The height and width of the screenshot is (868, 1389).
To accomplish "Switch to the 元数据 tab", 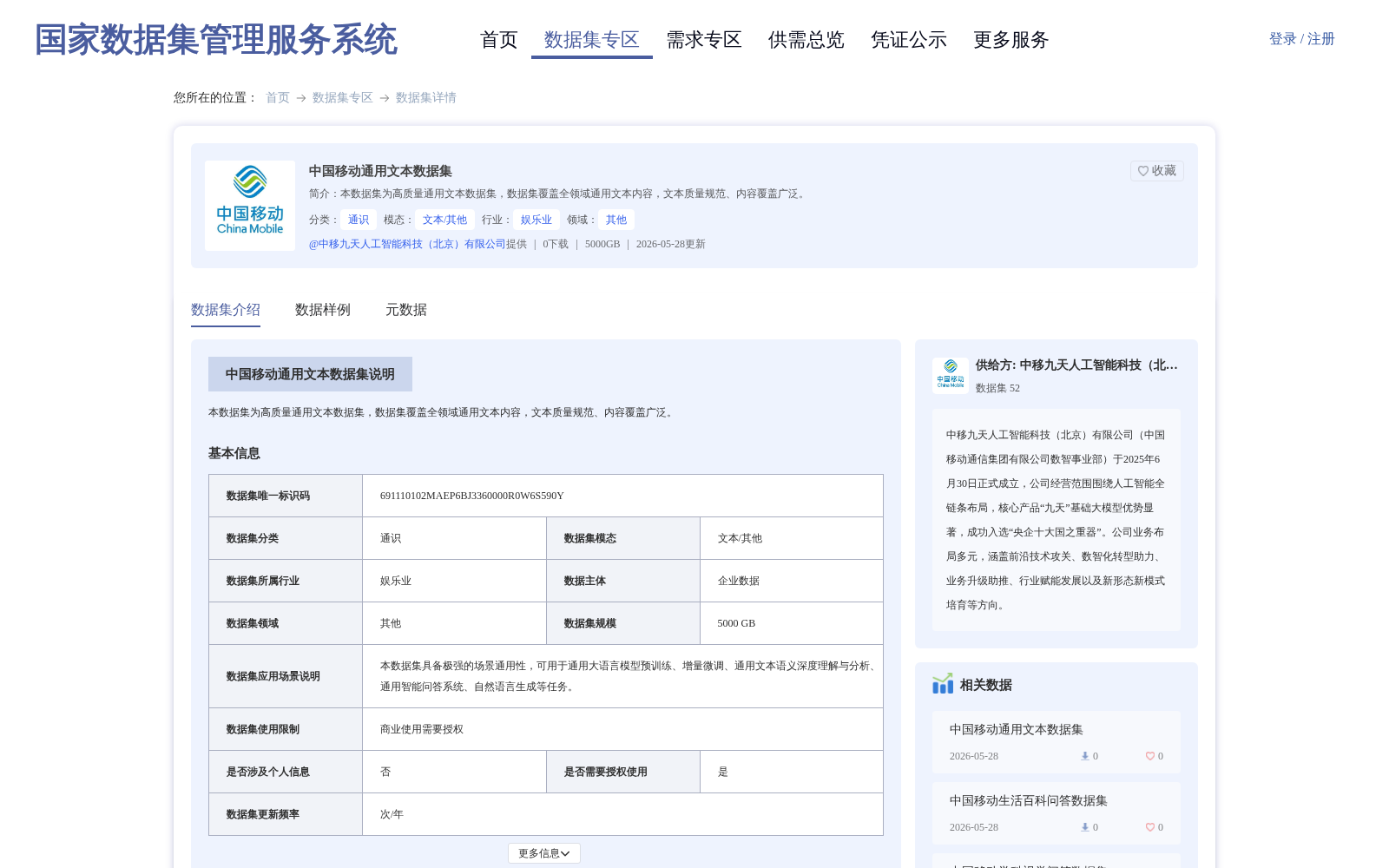I will (x=406, y=310).
